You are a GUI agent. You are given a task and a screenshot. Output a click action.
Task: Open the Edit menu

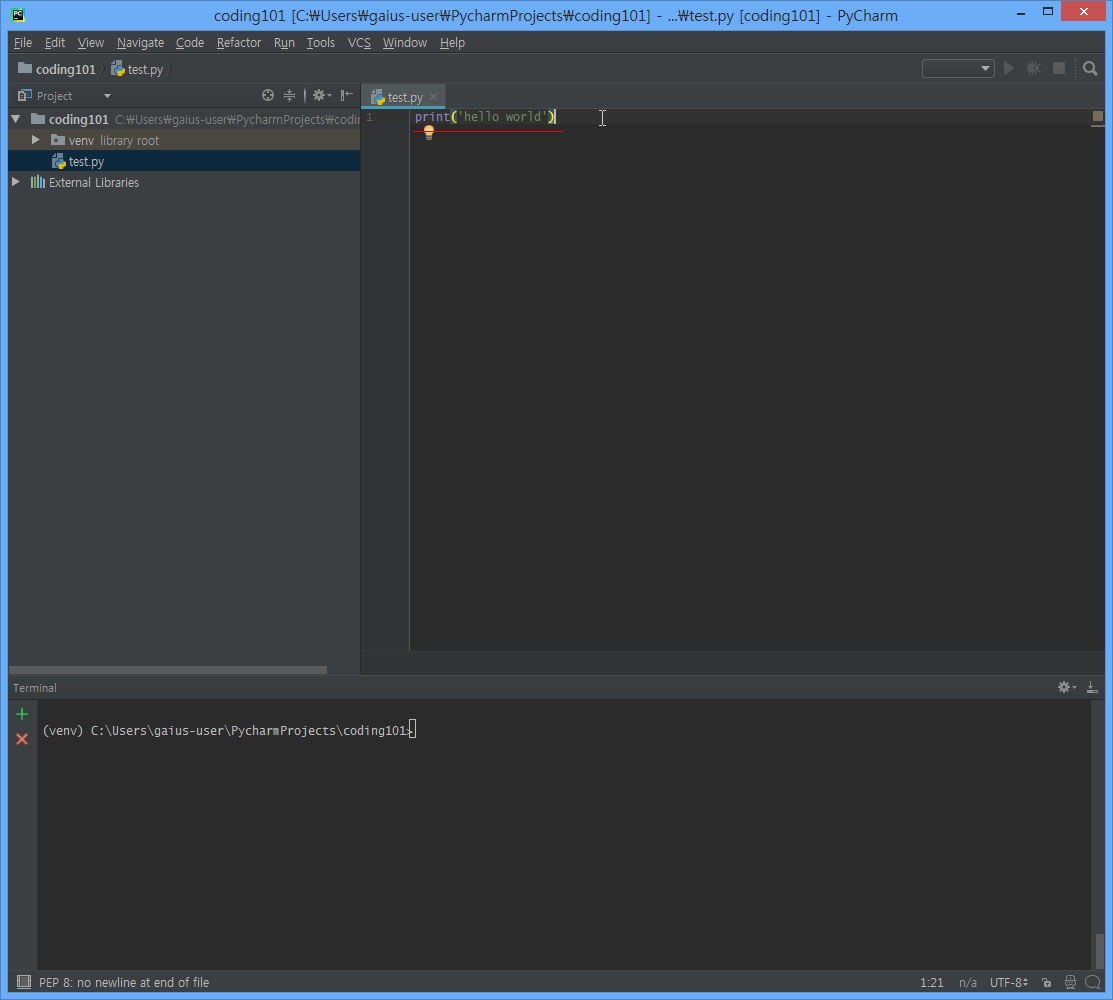pos(55,43)
